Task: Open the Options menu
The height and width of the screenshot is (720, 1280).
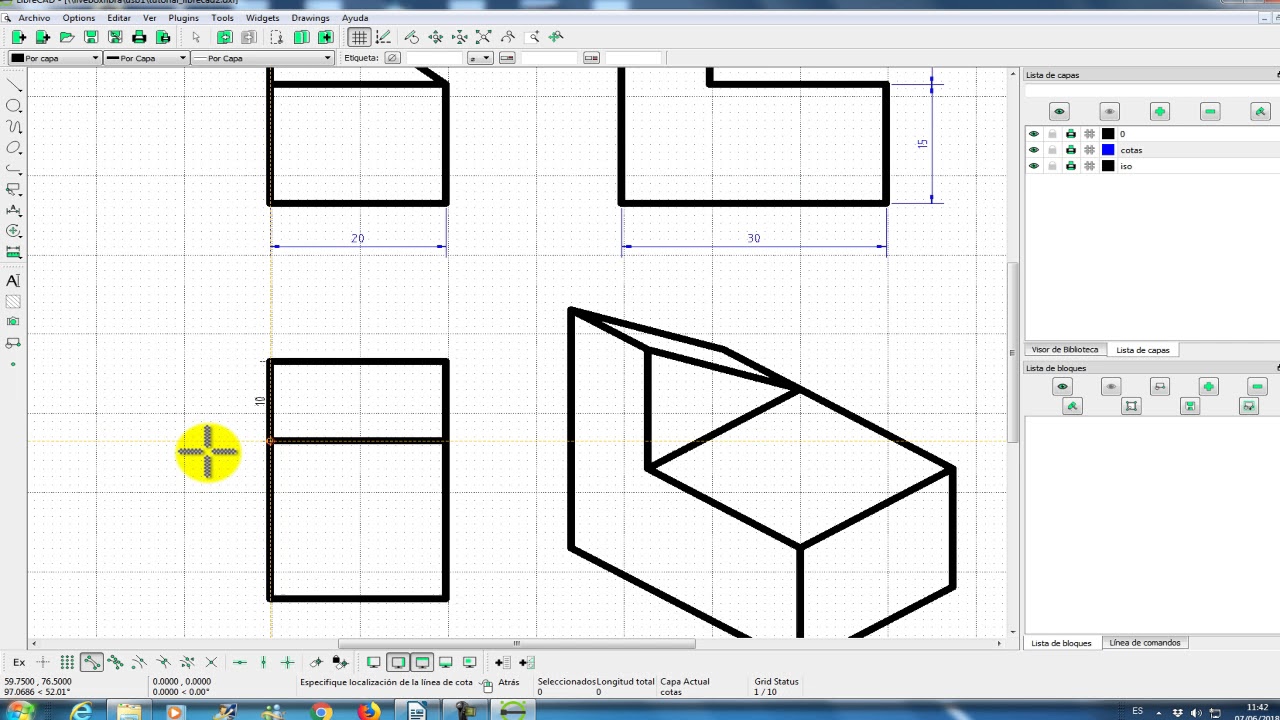Action: point(79,18)
